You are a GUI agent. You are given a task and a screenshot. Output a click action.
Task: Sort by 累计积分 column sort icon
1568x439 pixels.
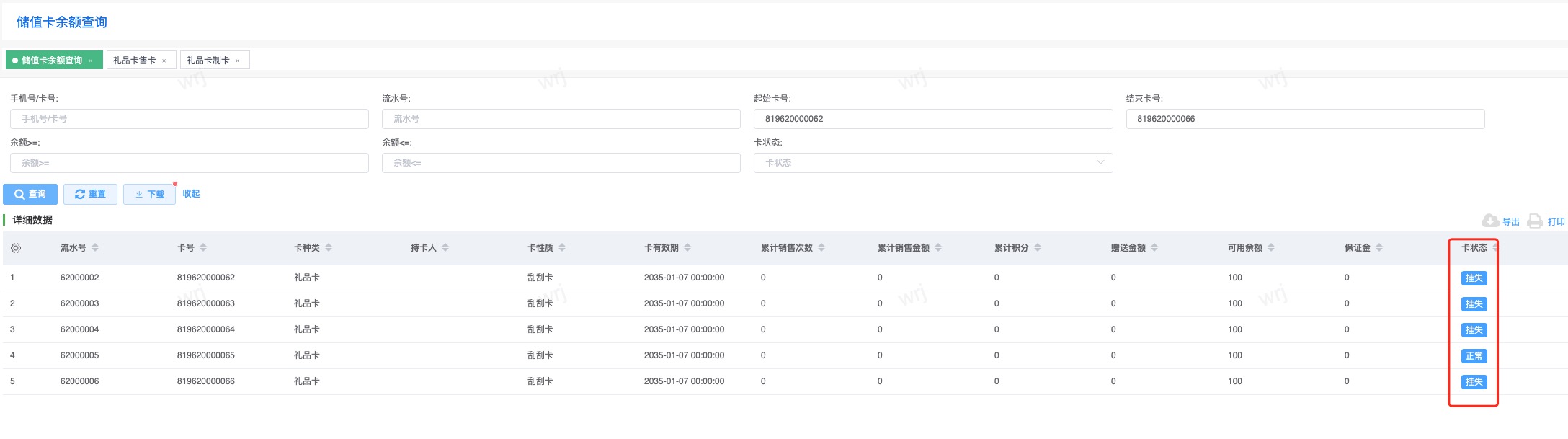tap(1038, 248)
